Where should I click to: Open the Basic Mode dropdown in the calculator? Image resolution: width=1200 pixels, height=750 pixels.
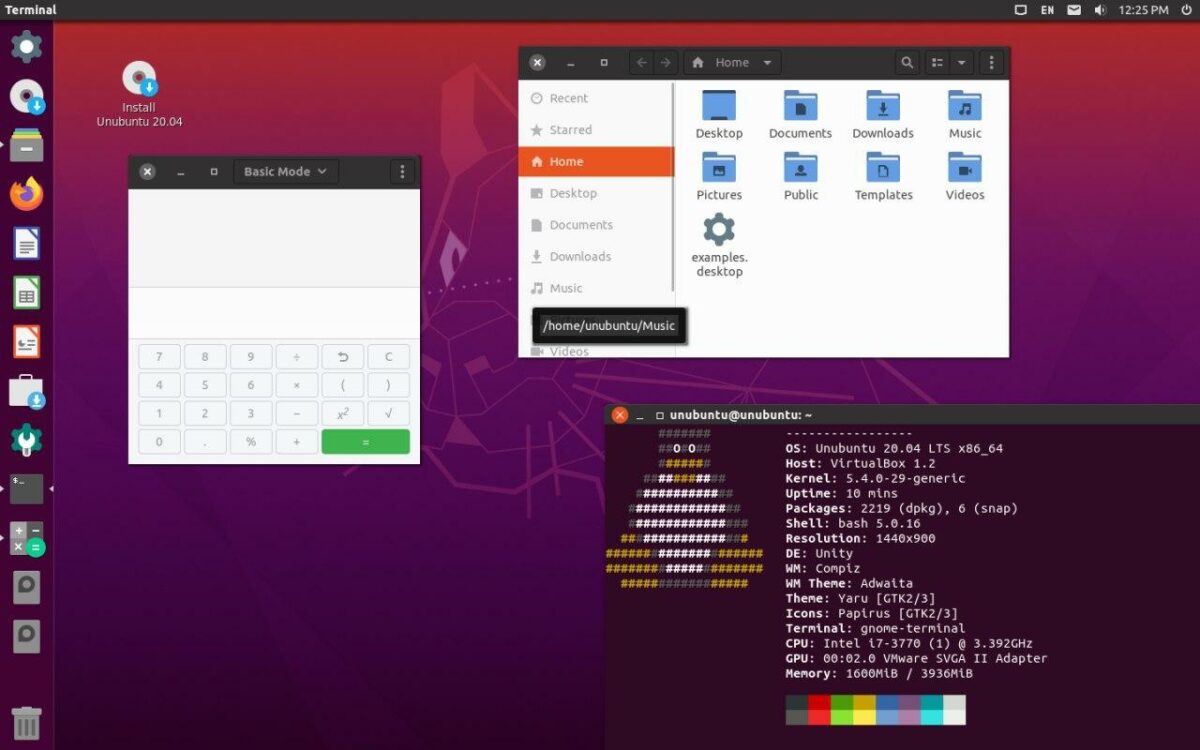285,171
